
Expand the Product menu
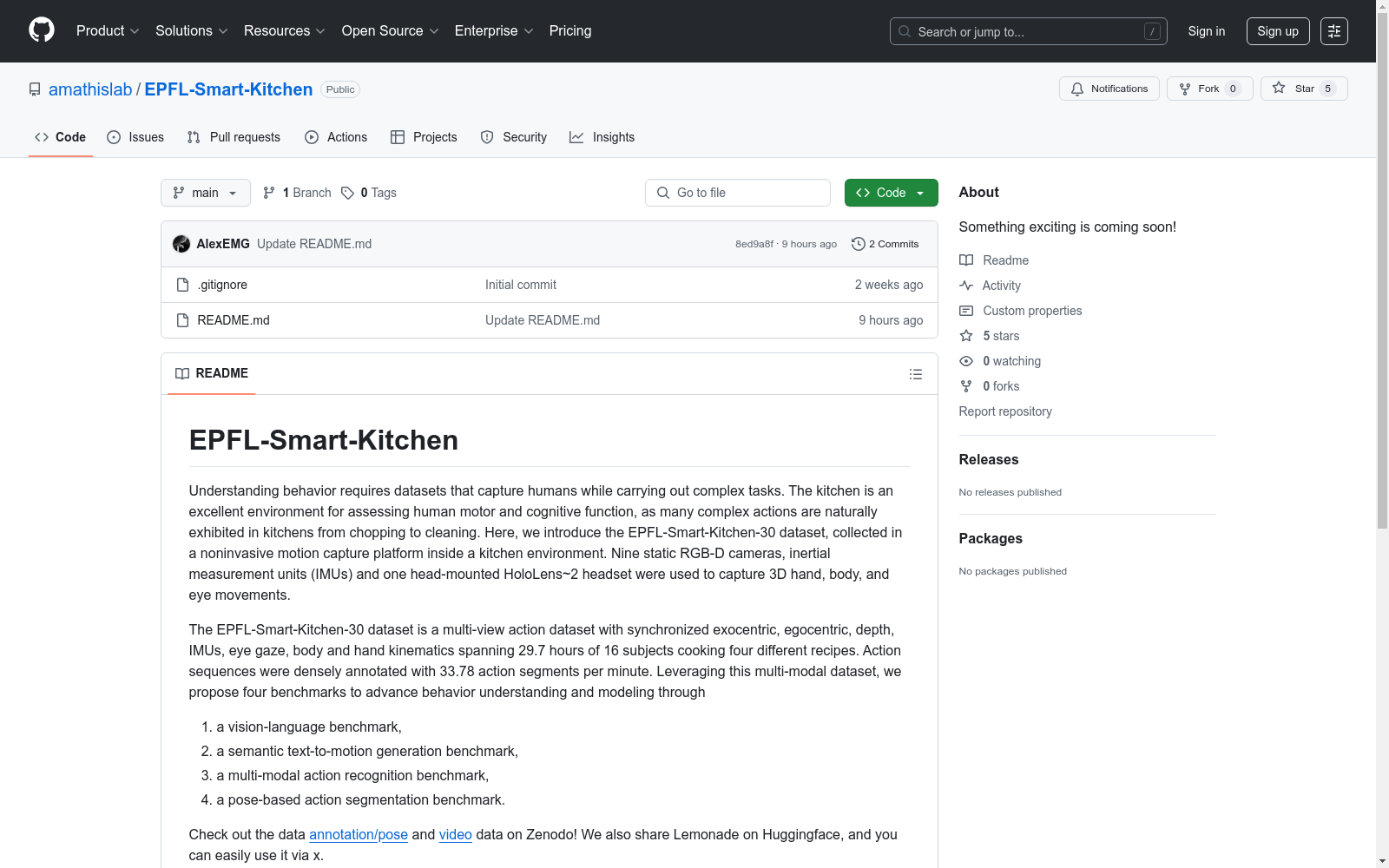coord(108,30)
